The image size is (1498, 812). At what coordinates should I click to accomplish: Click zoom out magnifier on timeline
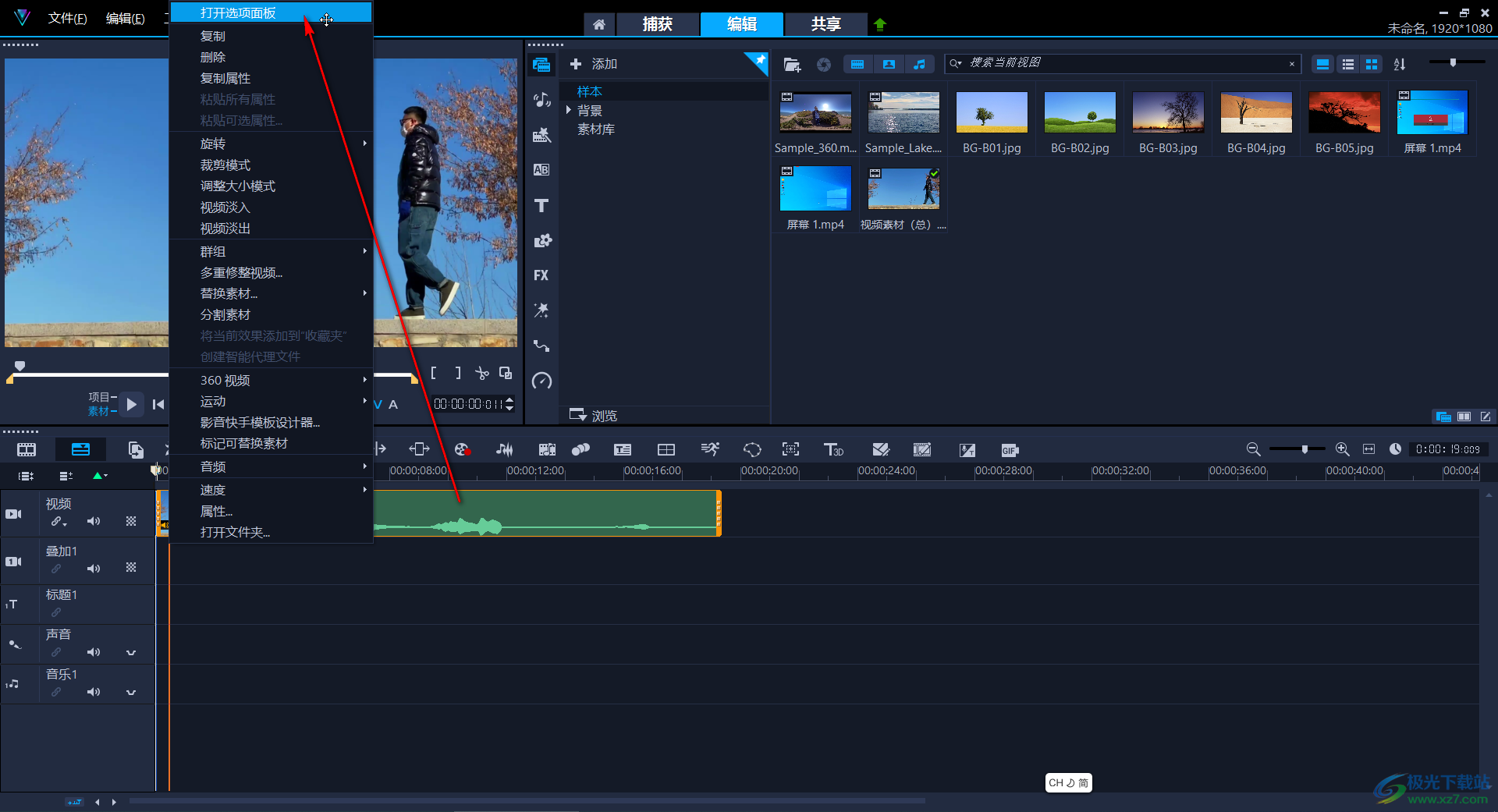click(1253, 449)
